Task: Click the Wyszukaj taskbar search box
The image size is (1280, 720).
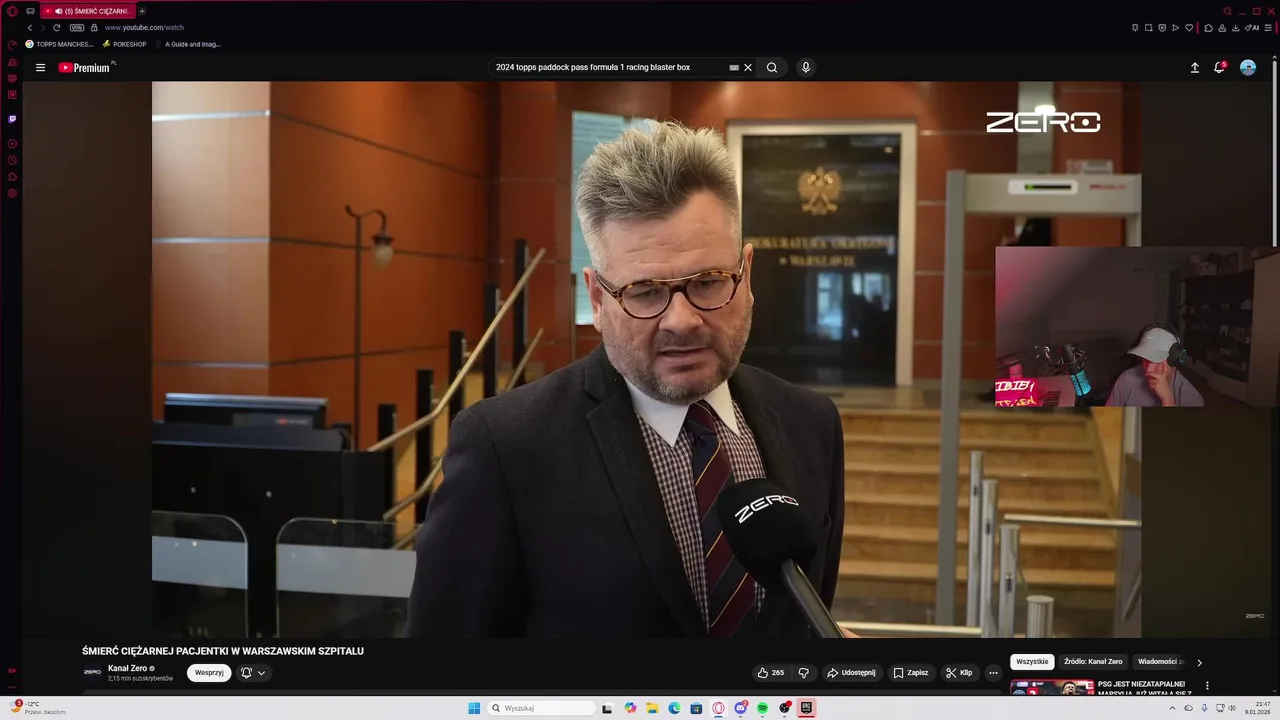Action: (541, 708)
